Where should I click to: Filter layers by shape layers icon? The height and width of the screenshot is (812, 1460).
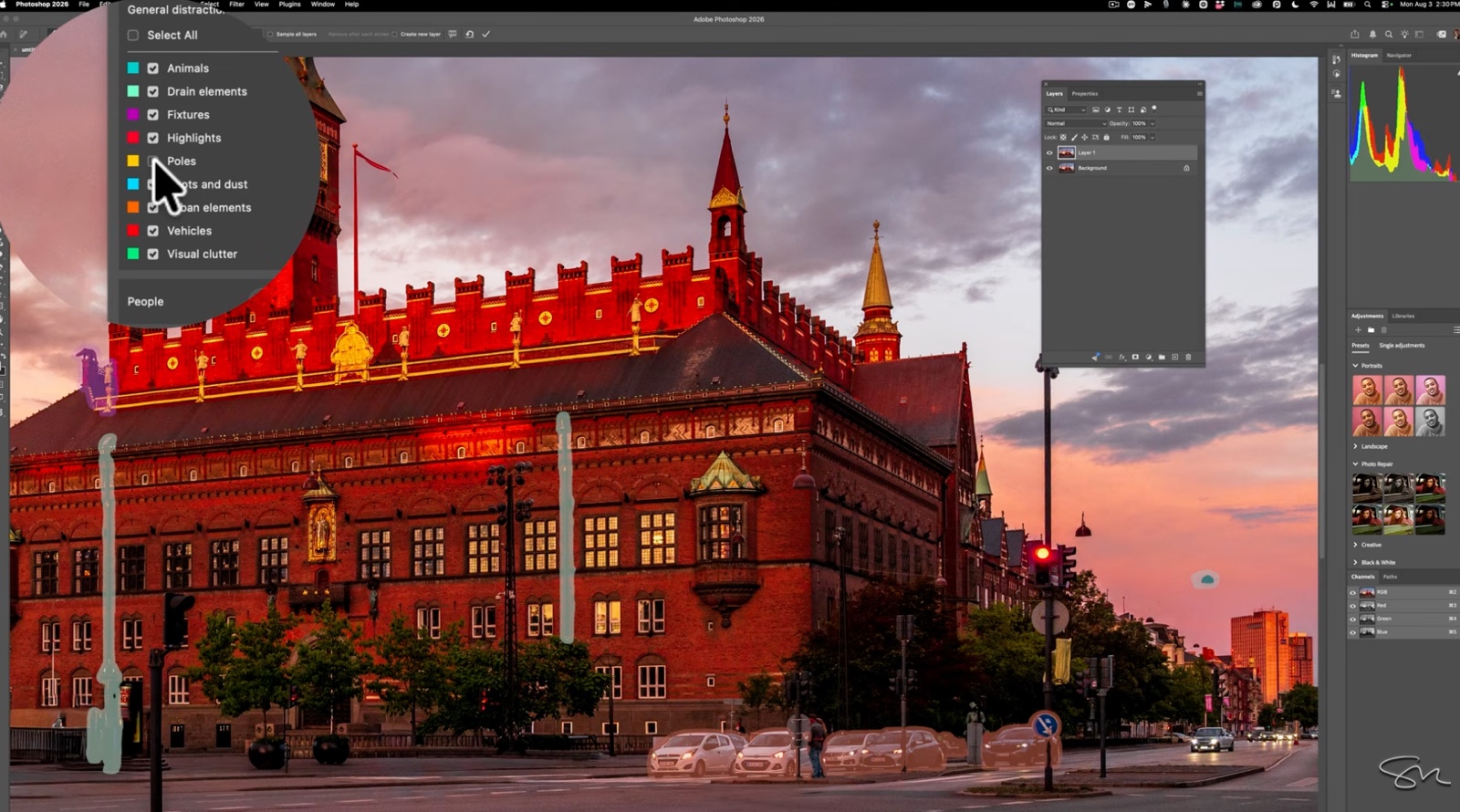(x=1131, y=109)
